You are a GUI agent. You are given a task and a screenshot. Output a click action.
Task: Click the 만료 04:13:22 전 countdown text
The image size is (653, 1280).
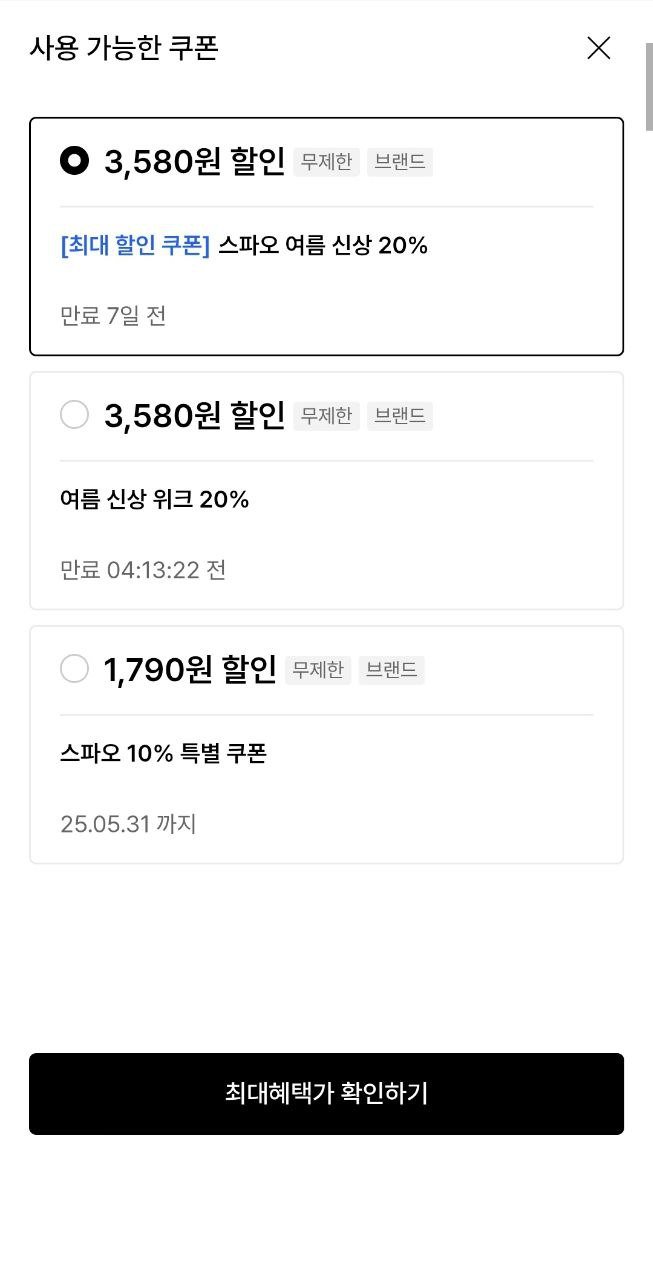click(x=143, y=570)
